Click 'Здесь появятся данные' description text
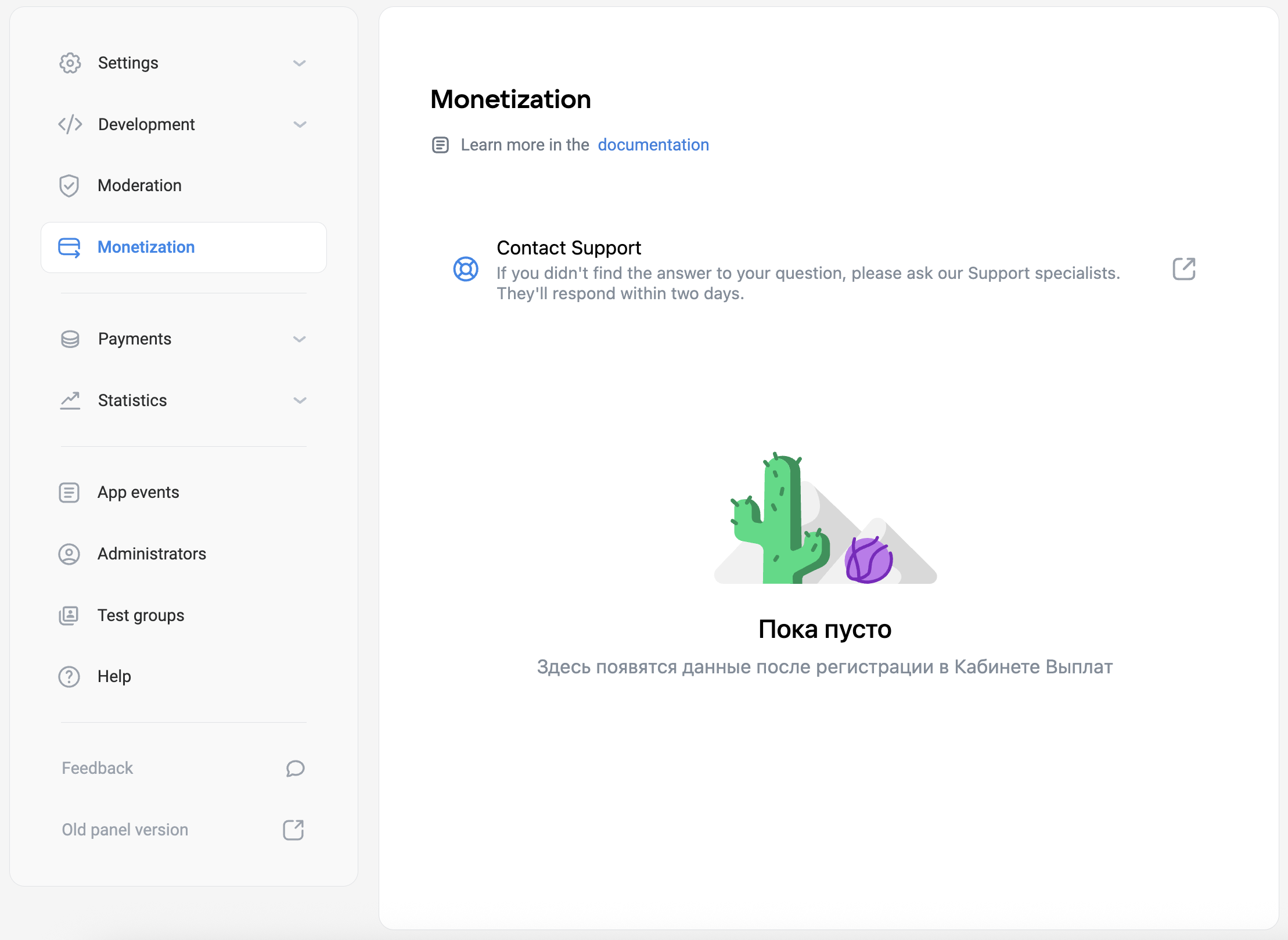Screen dimensions: 1288x940 click(x=825, y=667)
